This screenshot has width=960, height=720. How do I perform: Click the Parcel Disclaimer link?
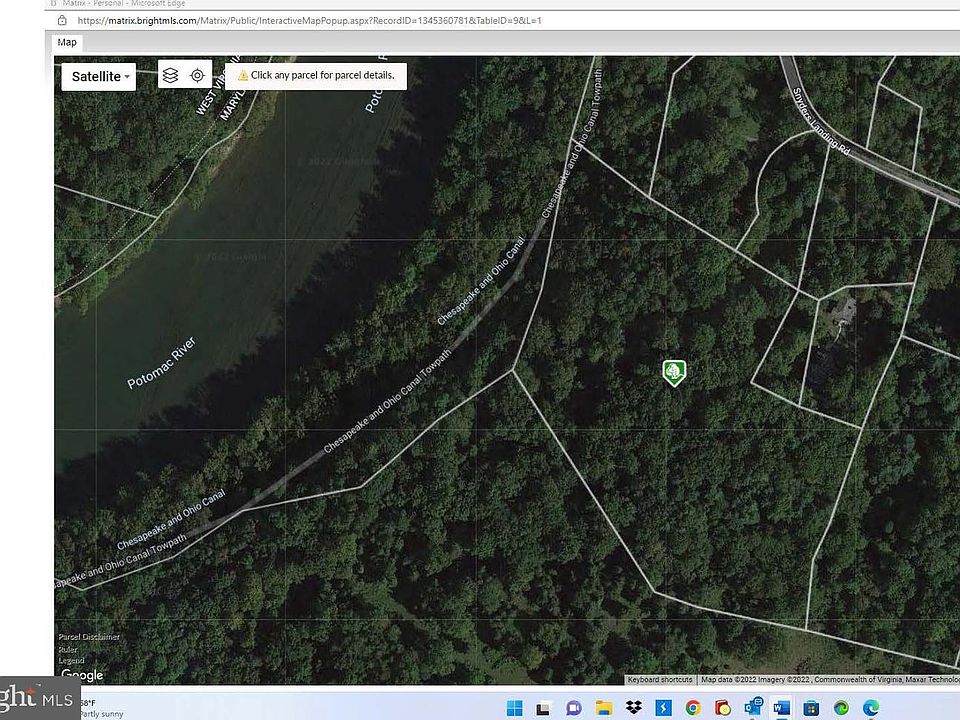coord(88,637)
